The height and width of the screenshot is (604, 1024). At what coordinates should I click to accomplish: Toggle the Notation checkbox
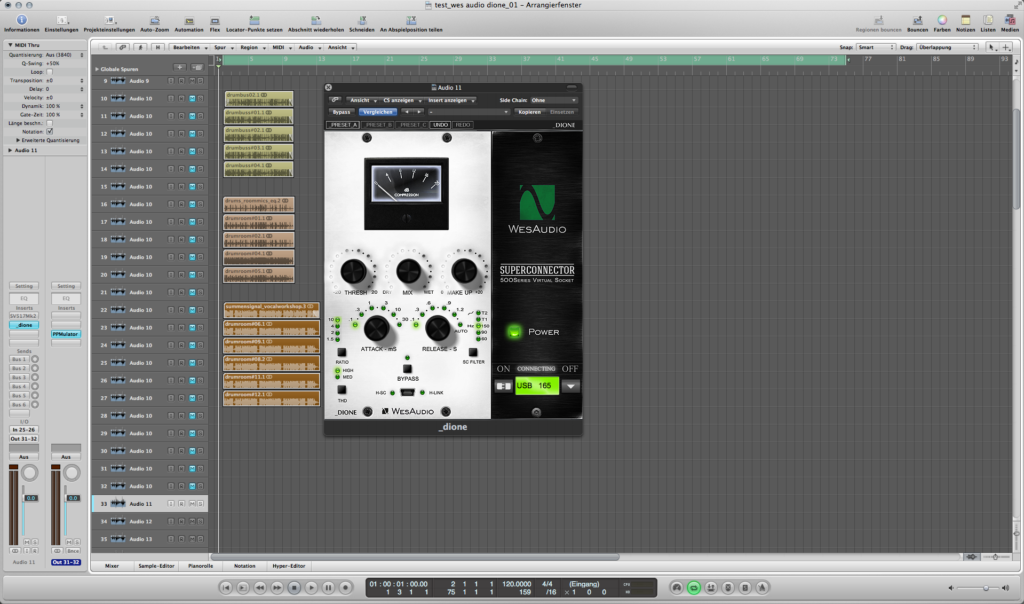pos(50,131)
